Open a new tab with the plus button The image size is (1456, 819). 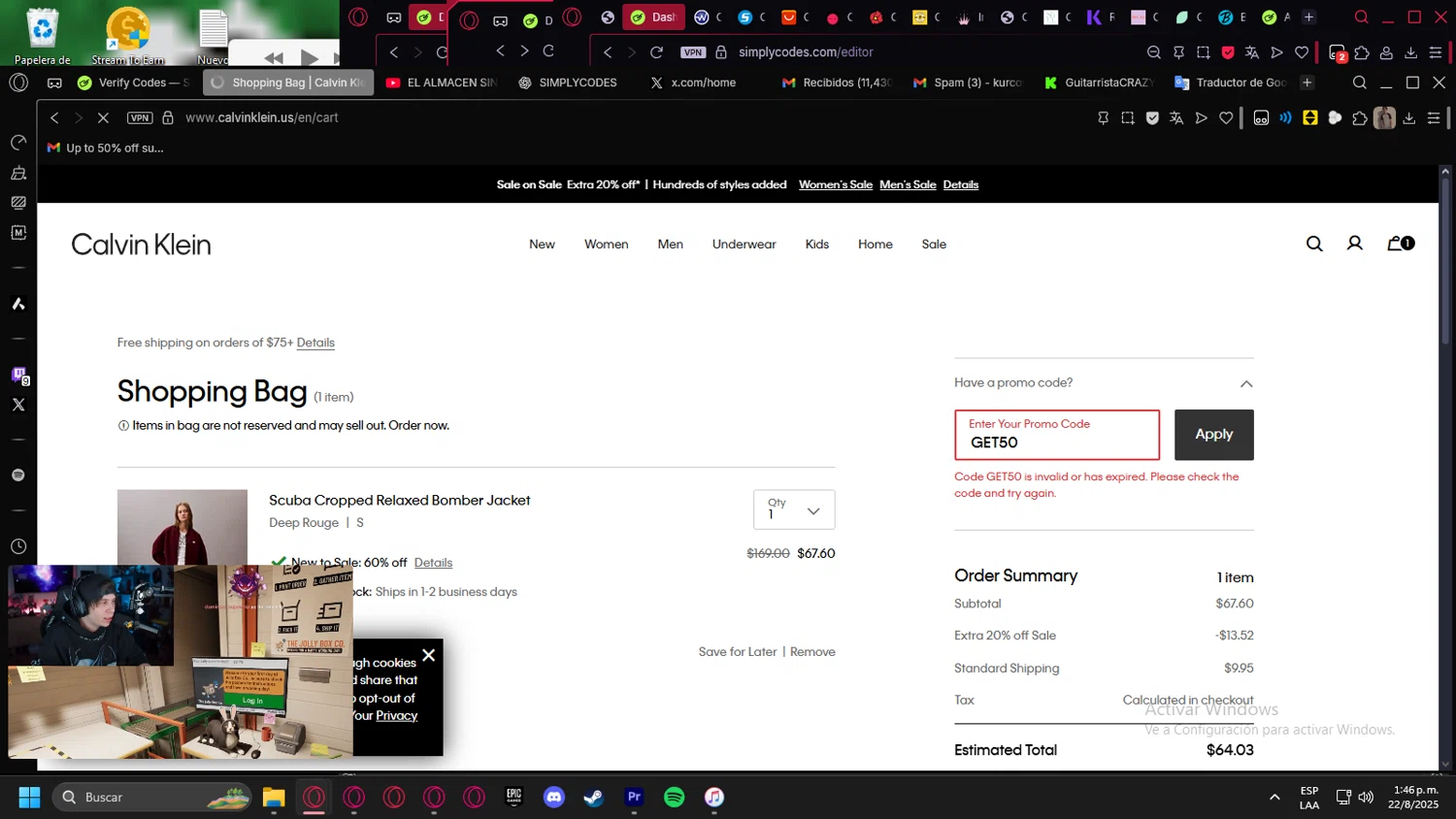(x=1307, y=82)
